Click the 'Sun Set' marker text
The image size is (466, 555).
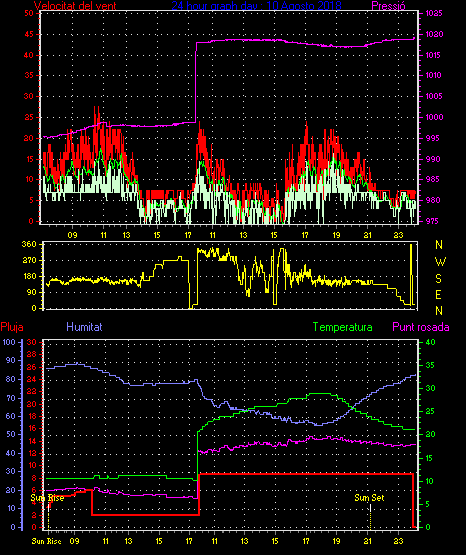[369, 498]
